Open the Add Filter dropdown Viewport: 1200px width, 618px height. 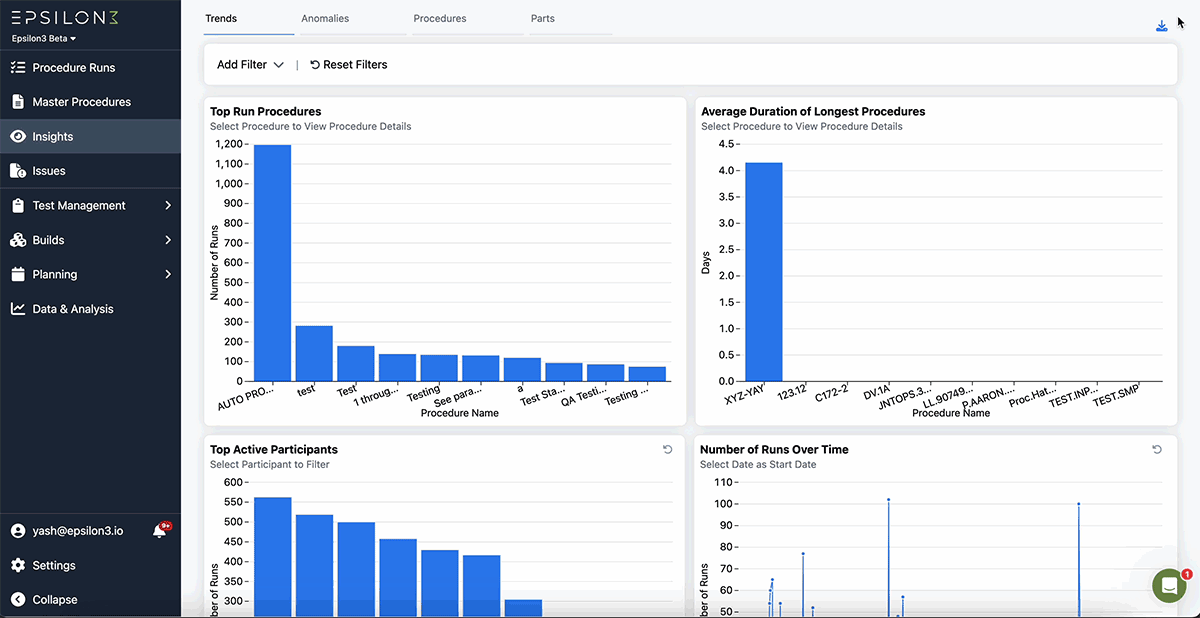250,64
